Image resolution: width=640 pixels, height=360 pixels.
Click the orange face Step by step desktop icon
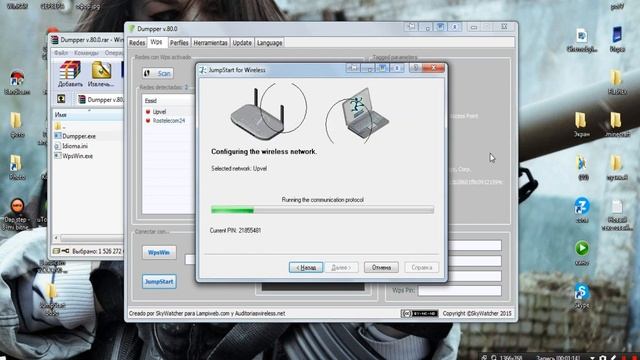coord(17,214)
